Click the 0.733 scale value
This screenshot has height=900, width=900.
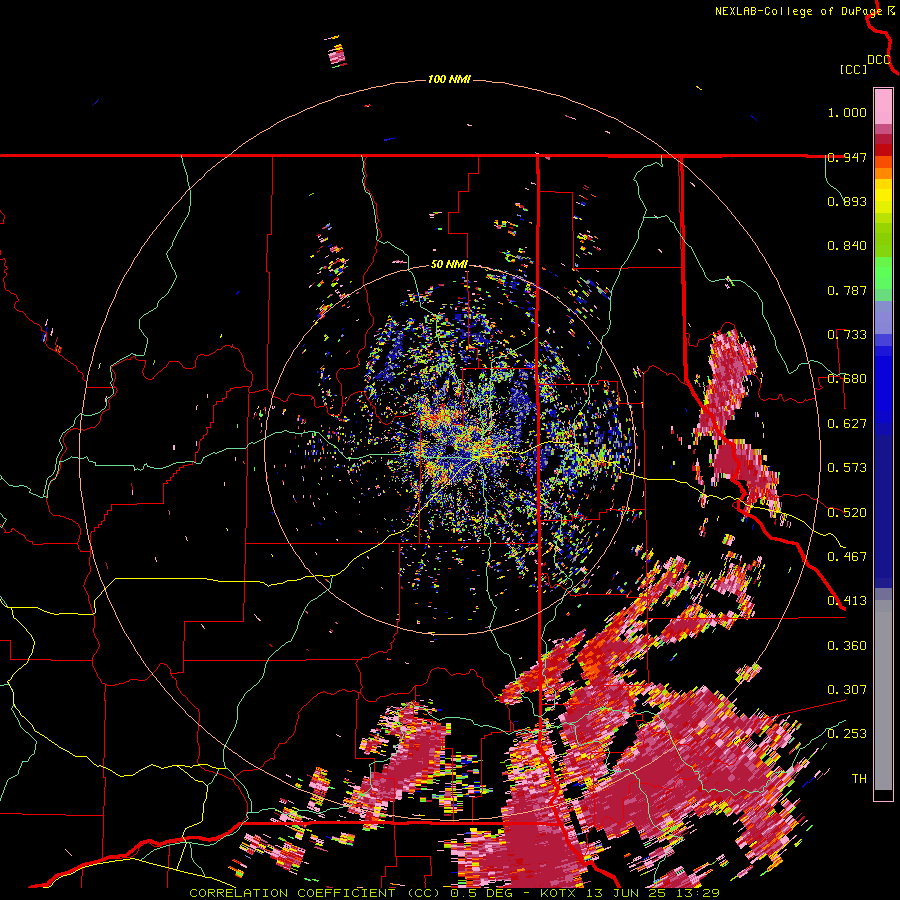point(847,335)
